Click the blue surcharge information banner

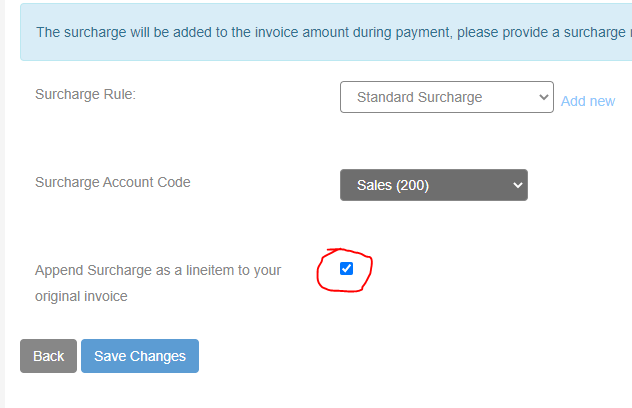[326, 32]
